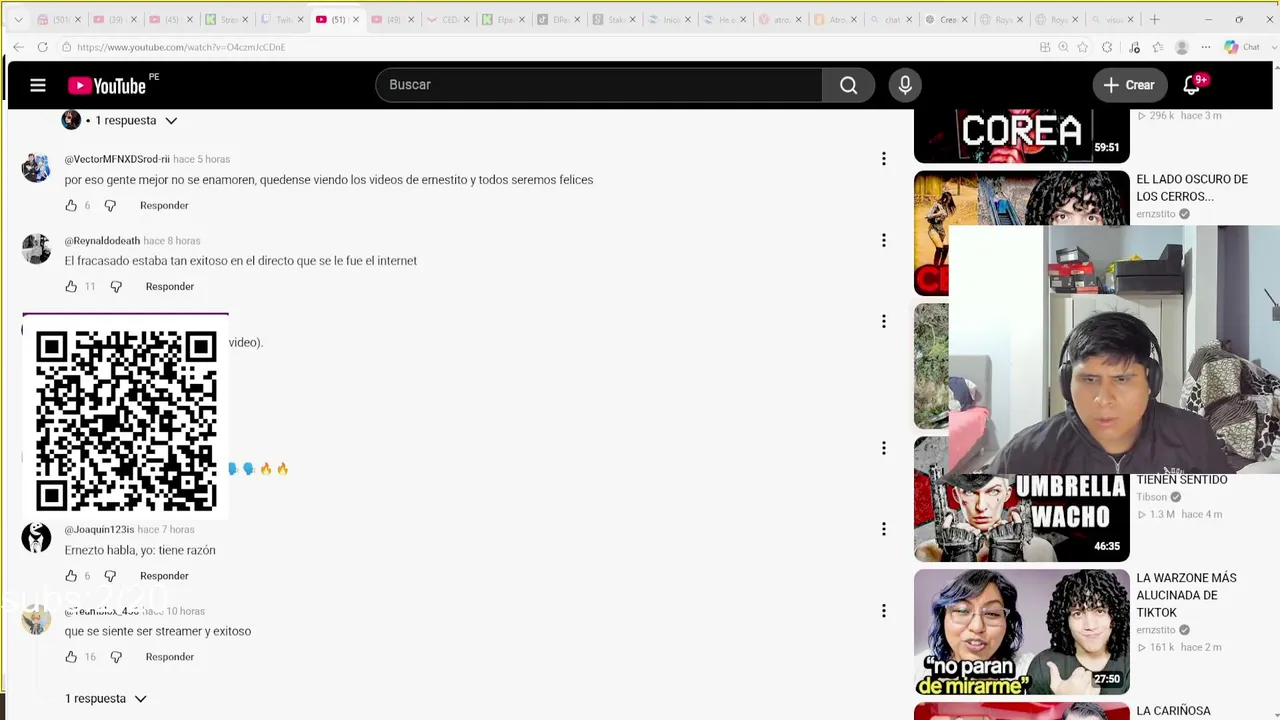This screenshot has height=720, width=1280.
Task: Dislike the comment by @Joaquin123is
Action: pyautogui.click(x=110, y=576)
